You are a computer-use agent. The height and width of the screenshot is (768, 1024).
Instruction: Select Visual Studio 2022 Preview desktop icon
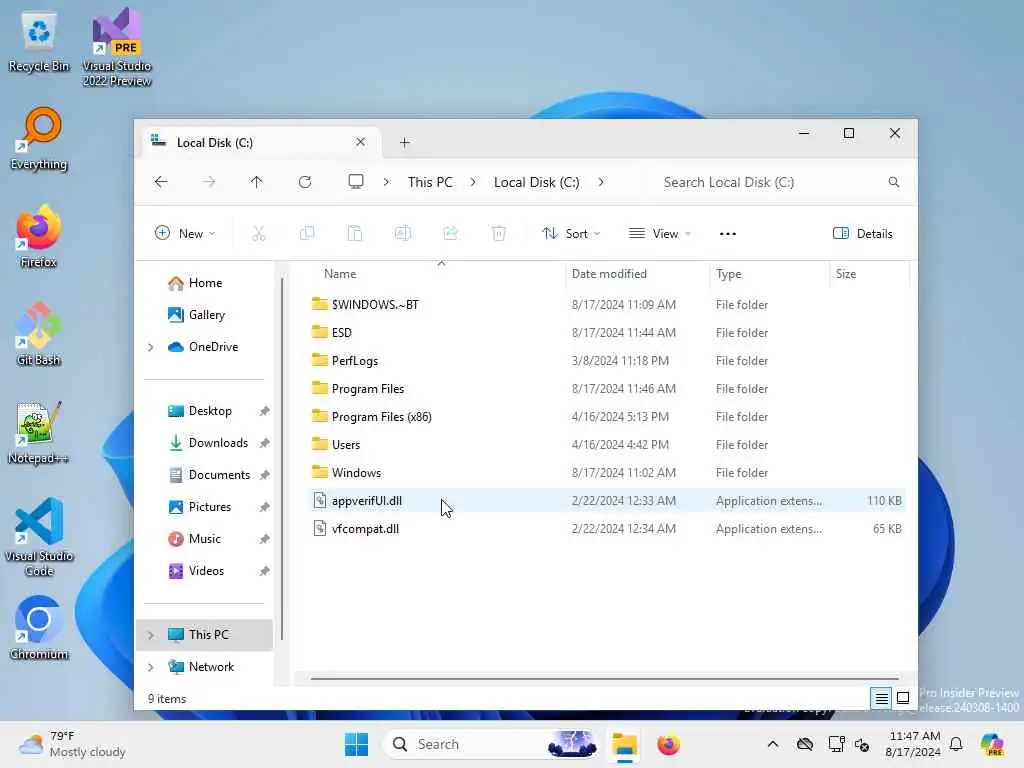[117, 47]
